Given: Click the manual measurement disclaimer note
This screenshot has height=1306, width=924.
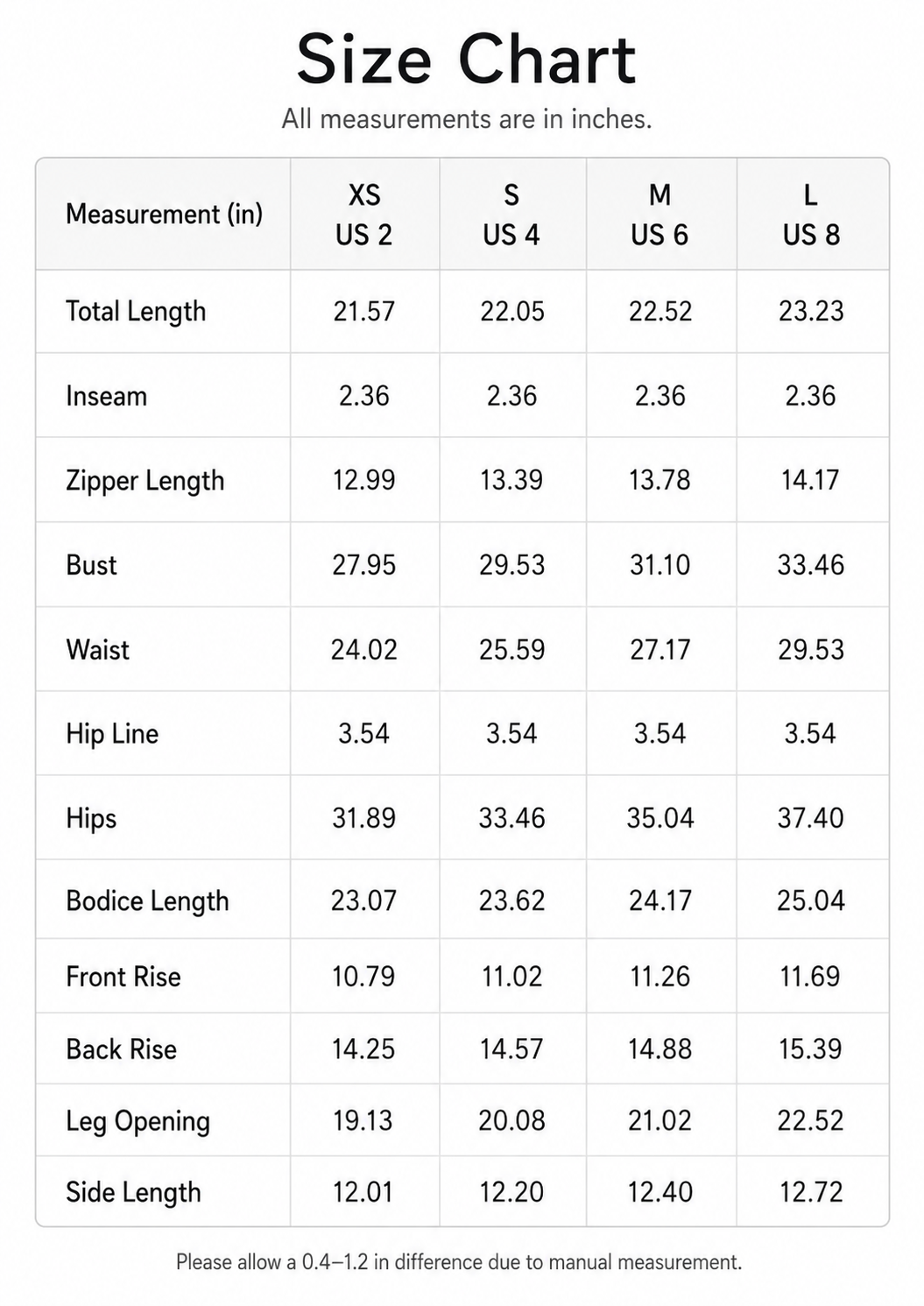Looking at the screenshot, I should (x=459, y=1262).
